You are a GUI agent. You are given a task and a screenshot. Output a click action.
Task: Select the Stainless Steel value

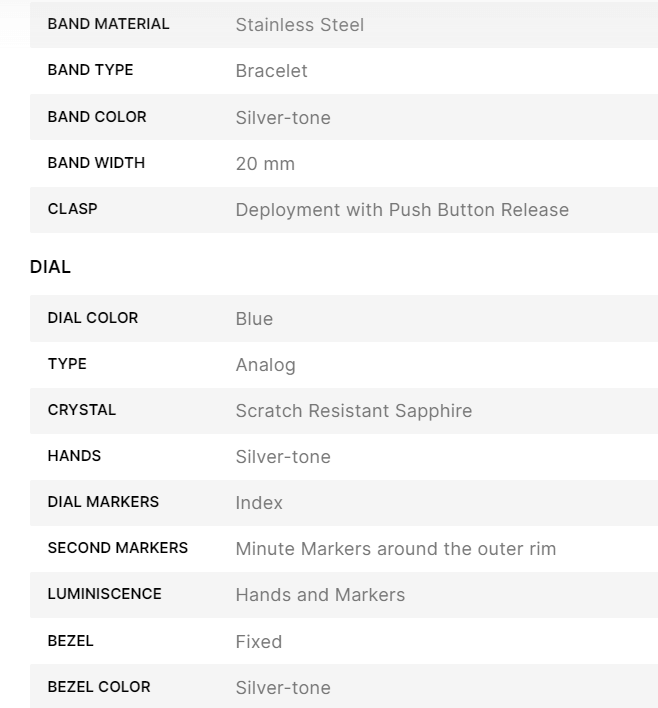pyautogui.click(x=299, y=25)
